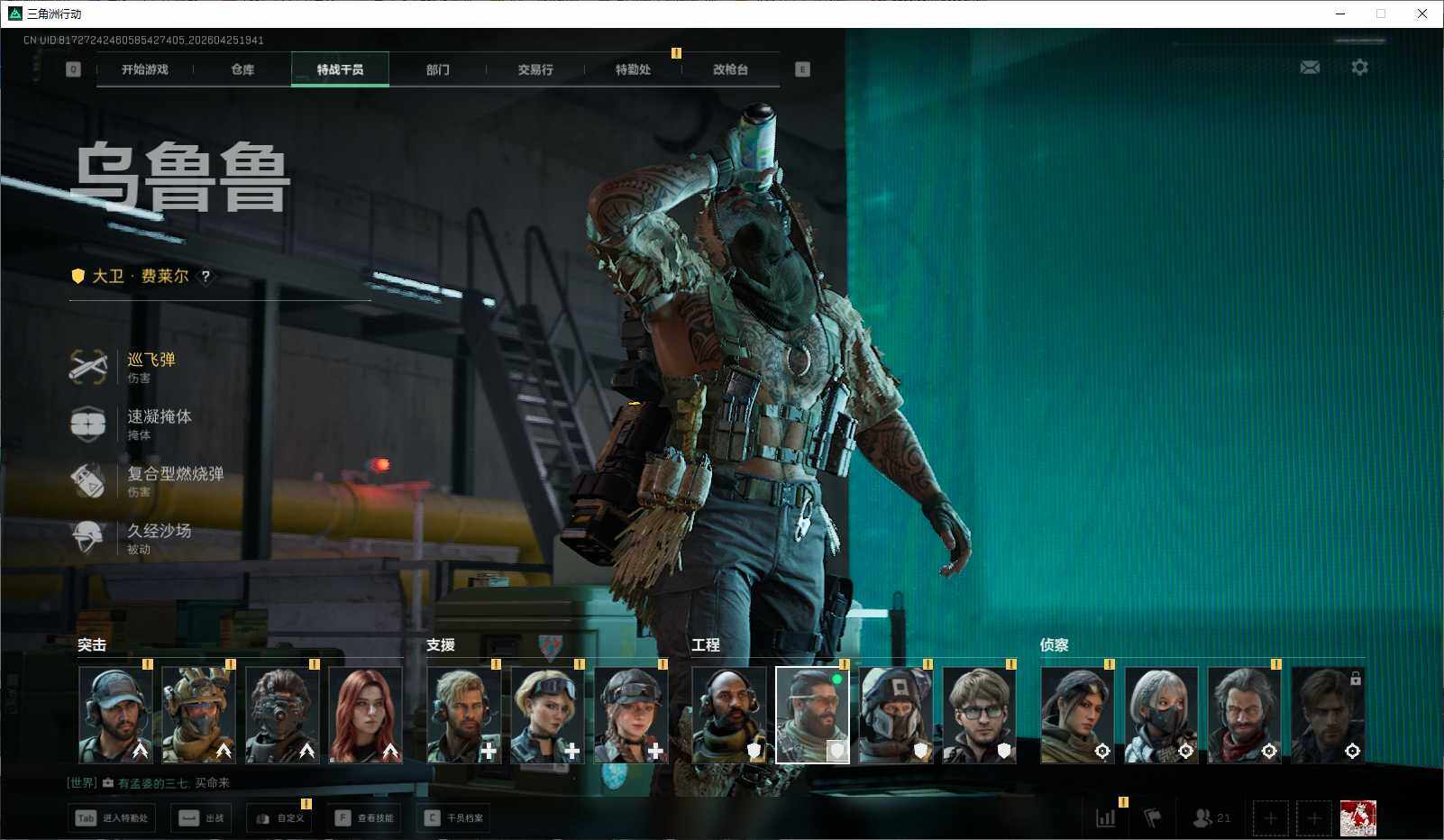The height and width of the screenshot is (840, 1444).
Task: Go to the 部门 tab
Action: point(437,69)
